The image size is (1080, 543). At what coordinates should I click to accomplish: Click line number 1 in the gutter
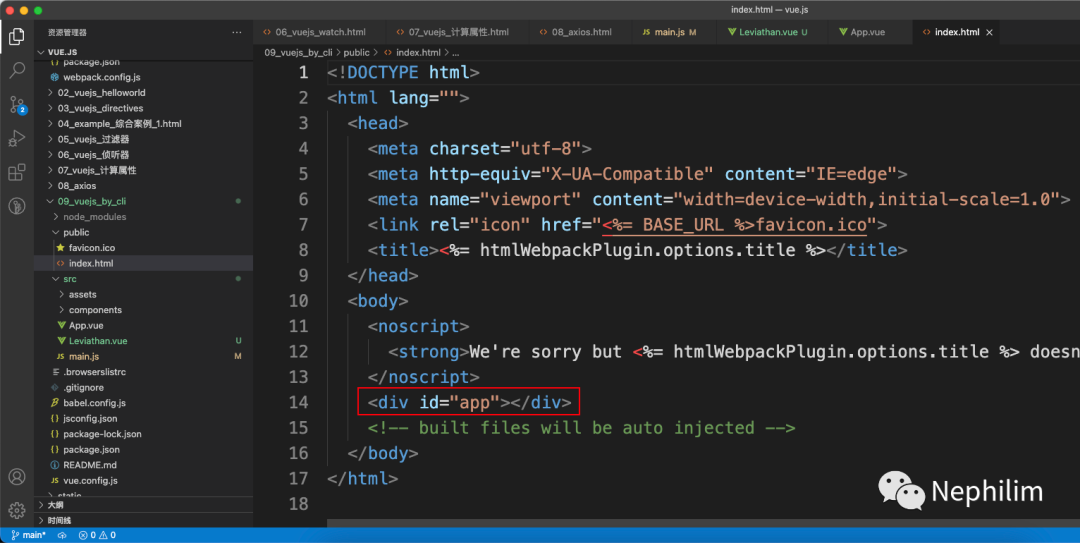tap(303, 72)
